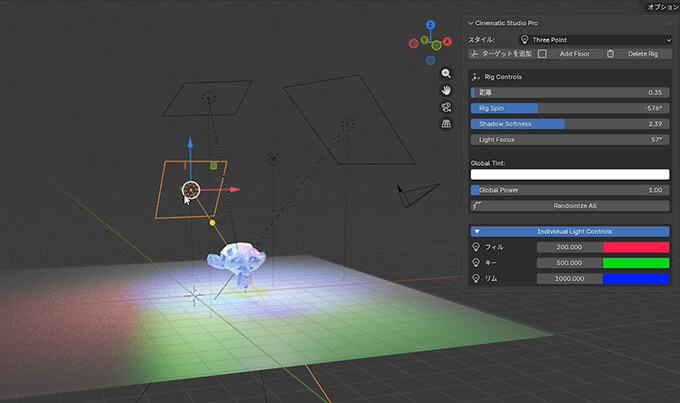The image size is (680, 403).
Task: Click the red X axis gizmo handle
Action: [448, 42]
